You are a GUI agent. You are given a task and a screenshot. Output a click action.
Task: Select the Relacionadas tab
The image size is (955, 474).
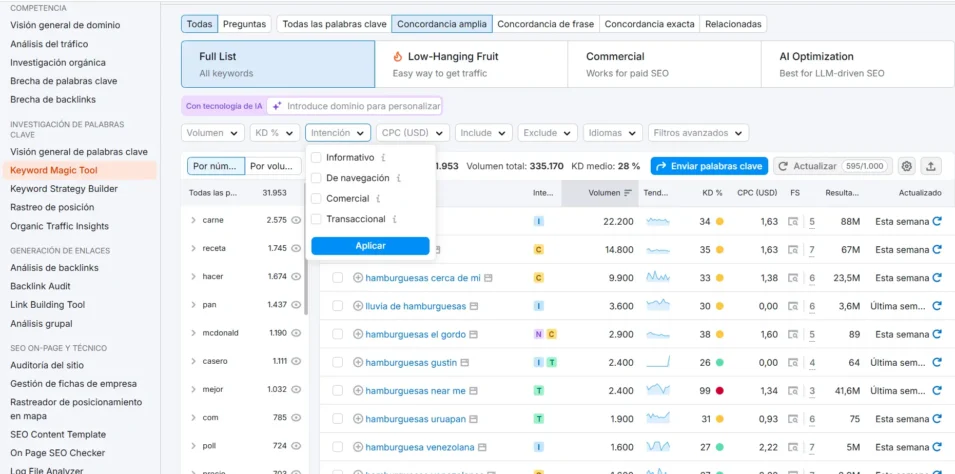pyautogui.click(x=733, y=24)
